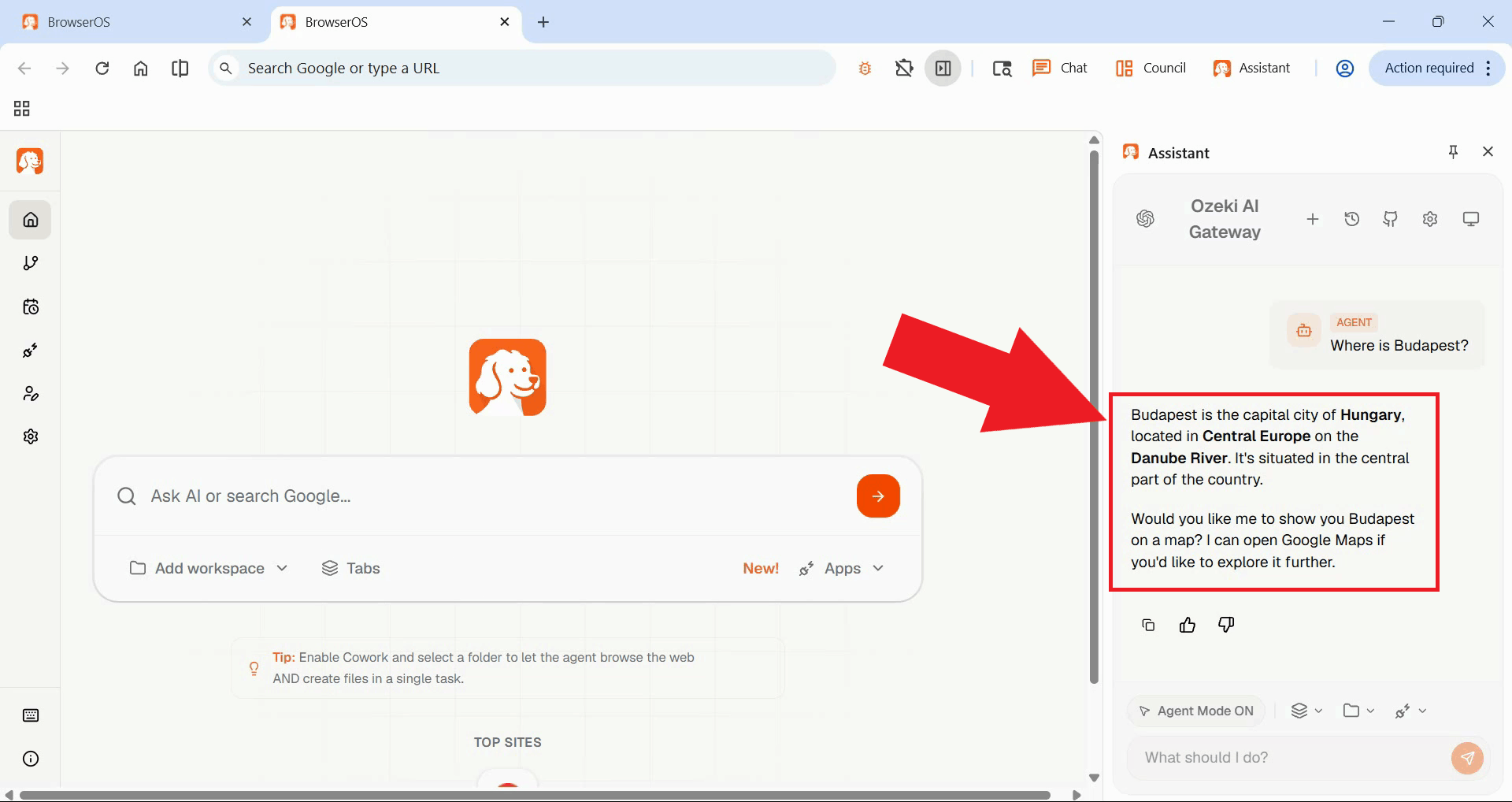Open the Council toolbar item

tap(1151, 69)
